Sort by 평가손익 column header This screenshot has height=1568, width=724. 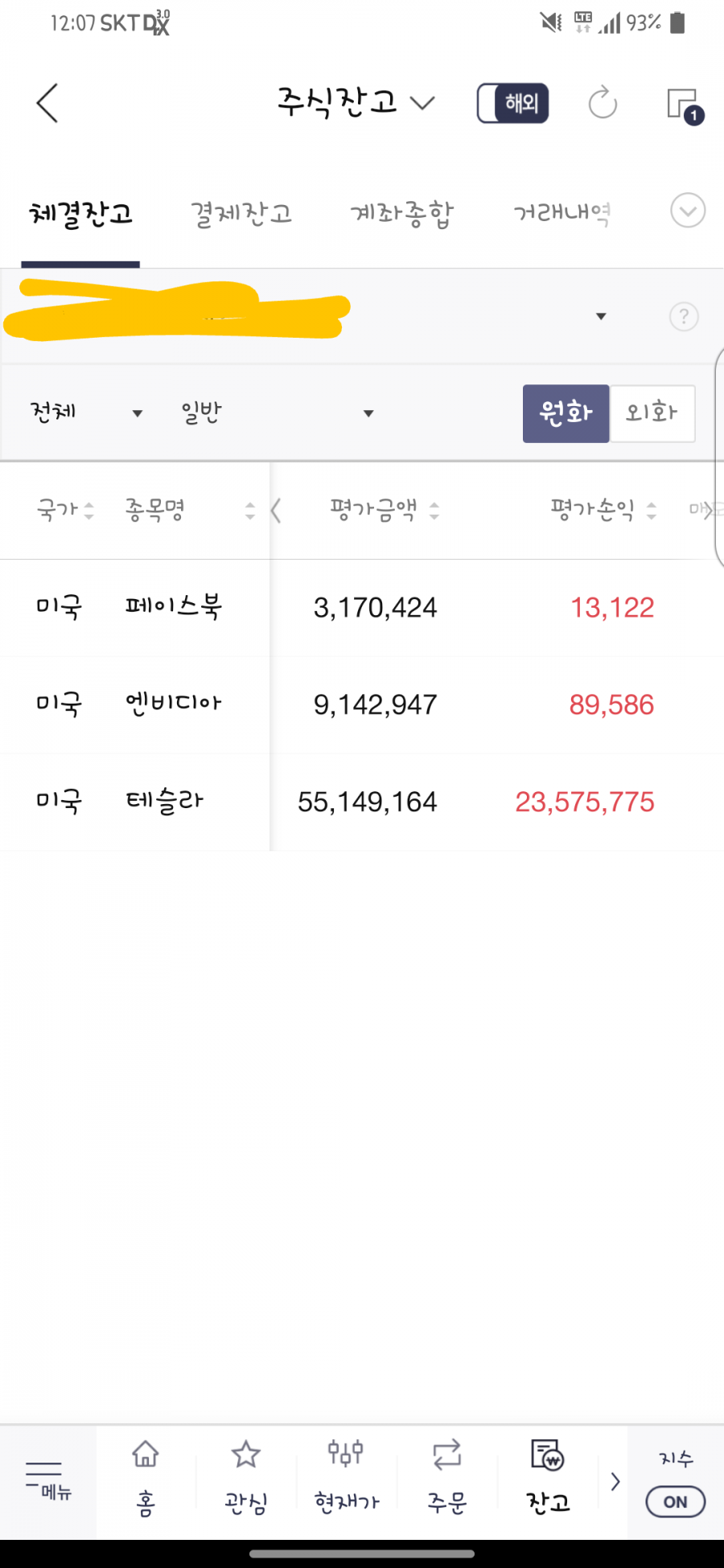coord(603,510)
